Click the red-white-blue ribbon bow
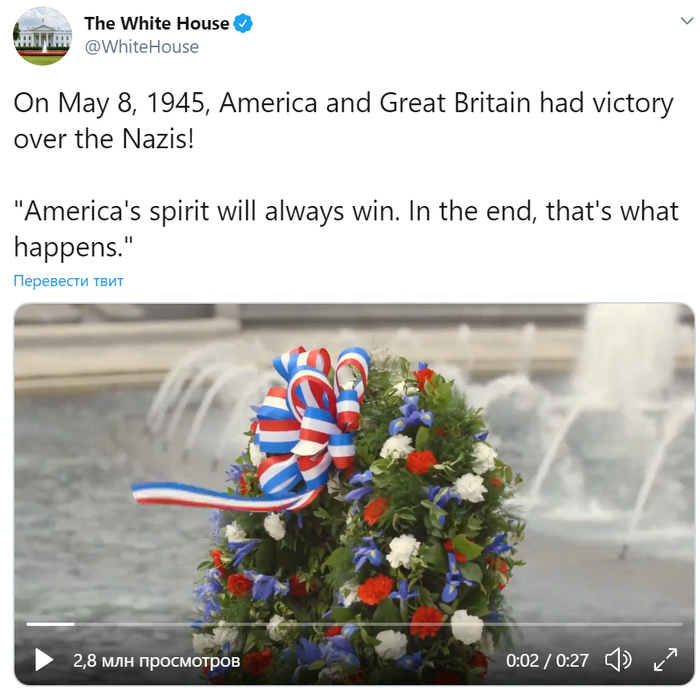Image resolution: width=700 pixels, height=694 pixels. pyautogui.click(x=312, y=420)
